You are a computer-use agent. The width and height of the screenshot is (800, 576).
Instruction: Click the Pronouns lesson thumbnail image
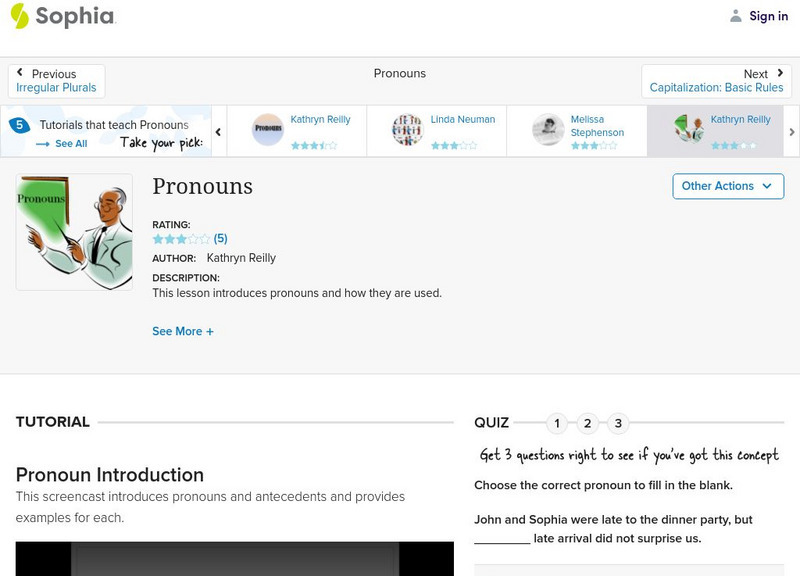74,232
